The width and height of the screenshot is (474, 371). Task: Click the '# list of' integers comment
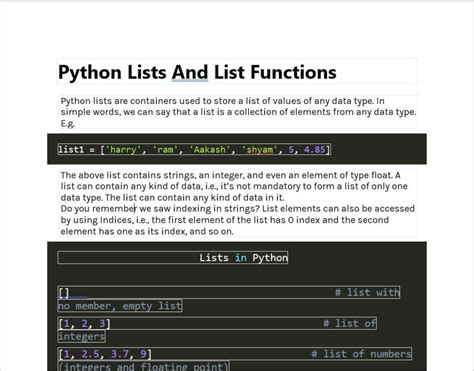pyautogui.click(x=350, y=323)
